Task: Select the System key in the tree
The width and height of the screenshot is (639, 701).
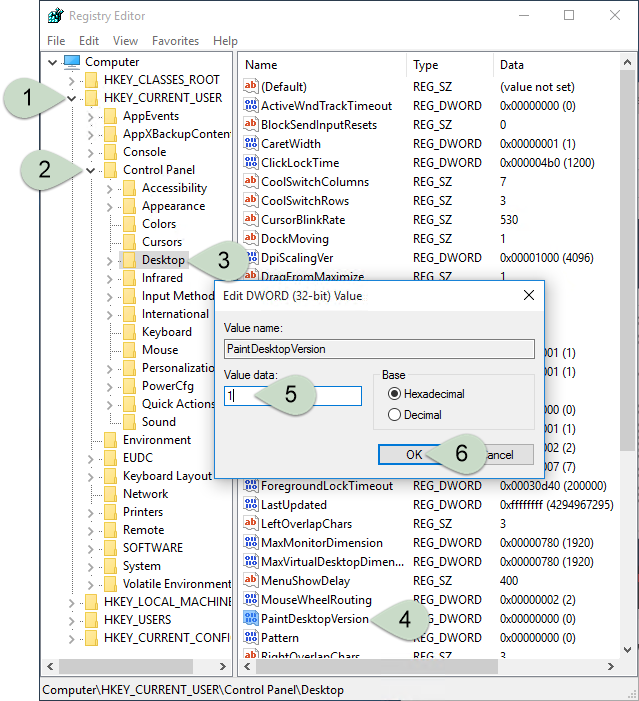Action: click(142, 566)
